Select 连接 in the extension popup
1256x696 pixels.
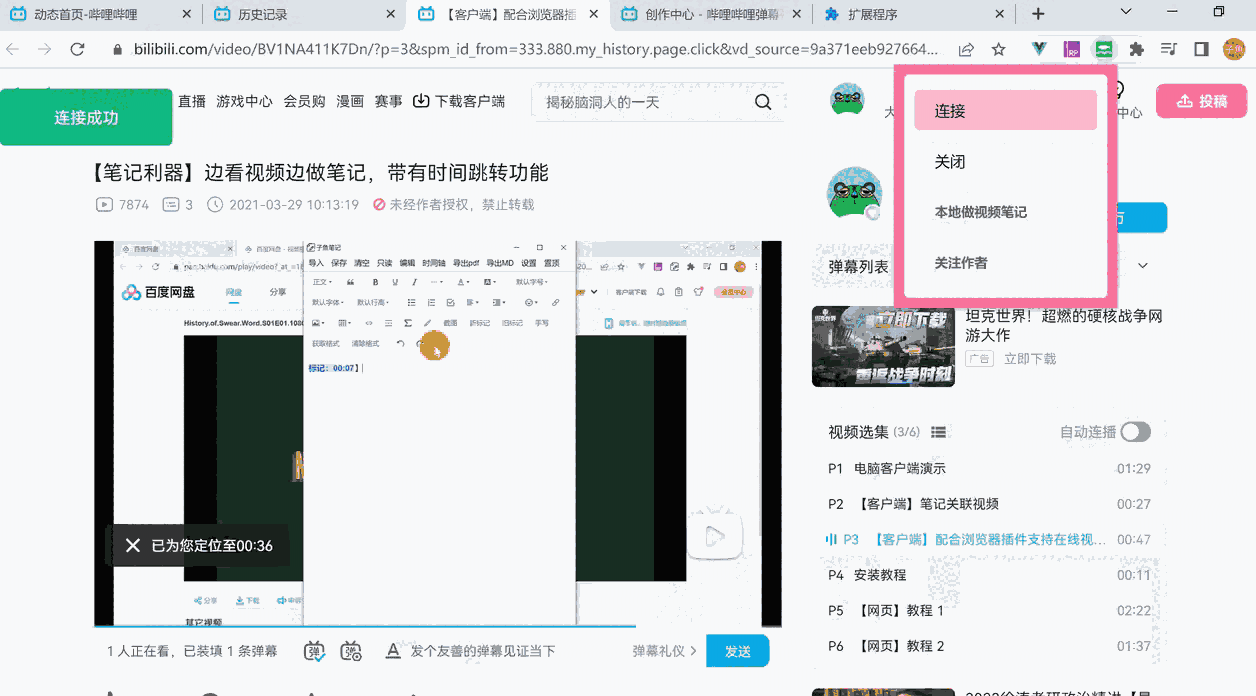pos(1004,111)
